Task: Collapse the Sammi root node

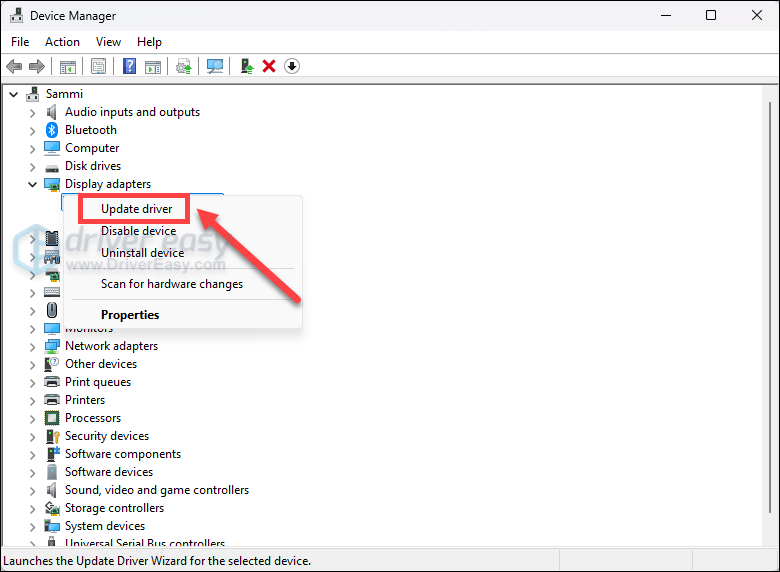Action: (x=13, y=94)
